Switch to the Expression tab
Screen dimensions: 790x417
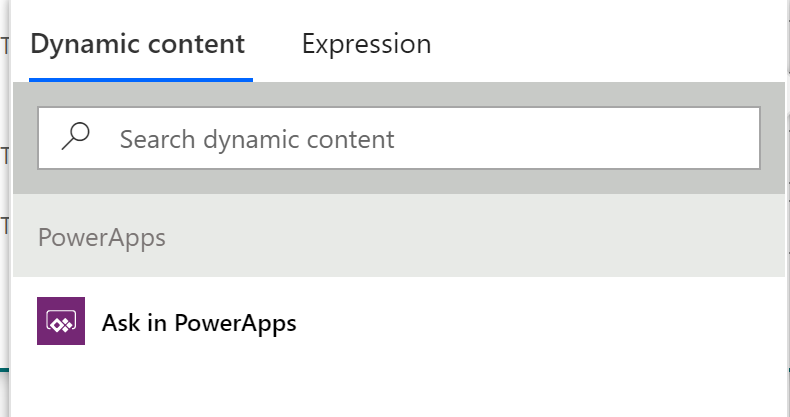(x=366, y=44)
